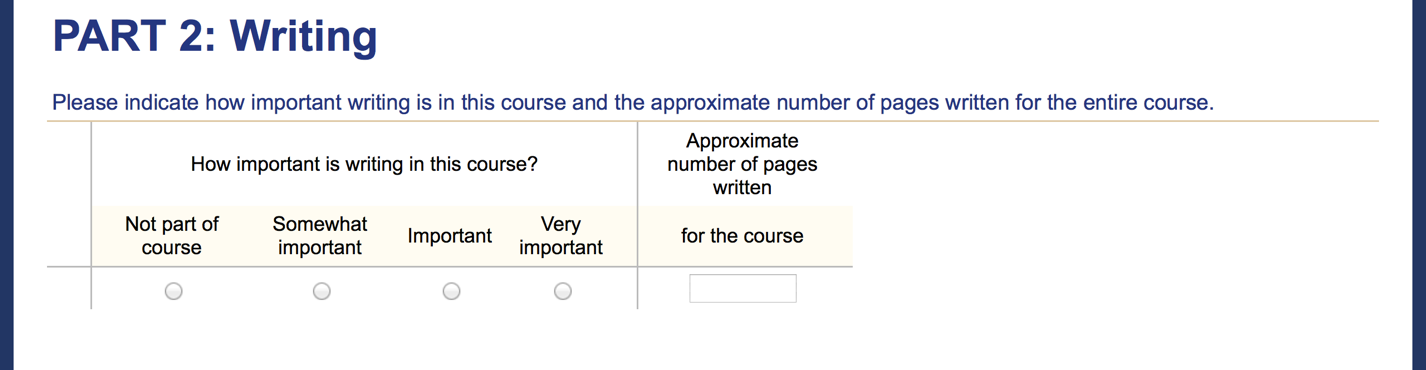Choose the "Somewhat important" radio option
The image size is (1426, 370).
(321, 291)
